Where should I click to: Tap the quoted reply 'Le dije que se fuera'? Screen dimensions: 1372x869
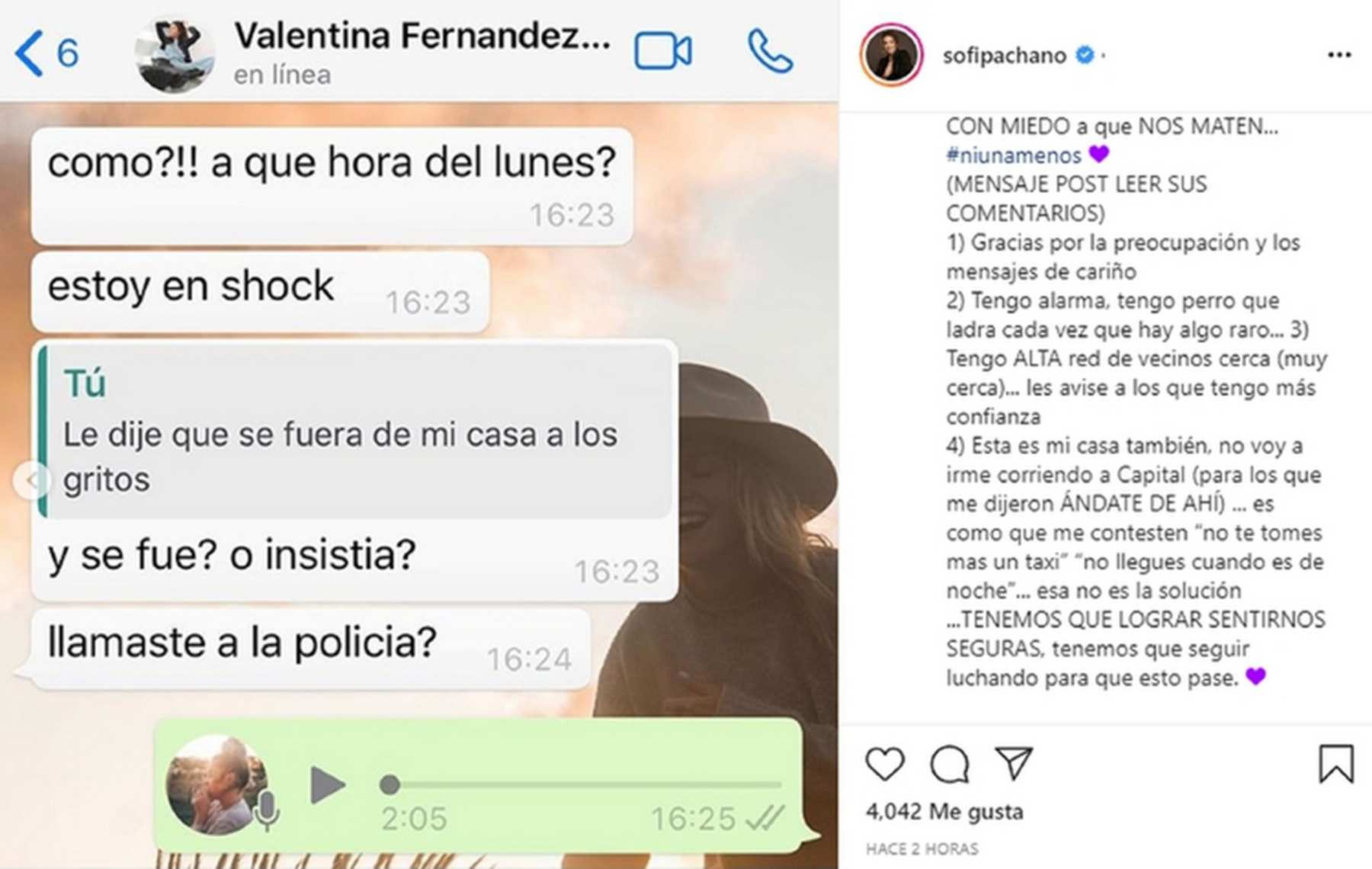356,432
